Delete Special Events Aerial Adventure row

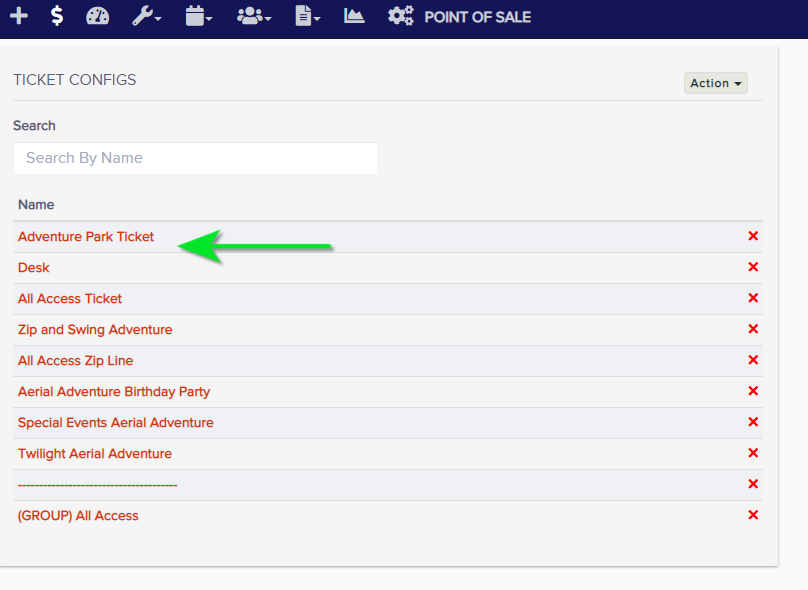[753, 422]
